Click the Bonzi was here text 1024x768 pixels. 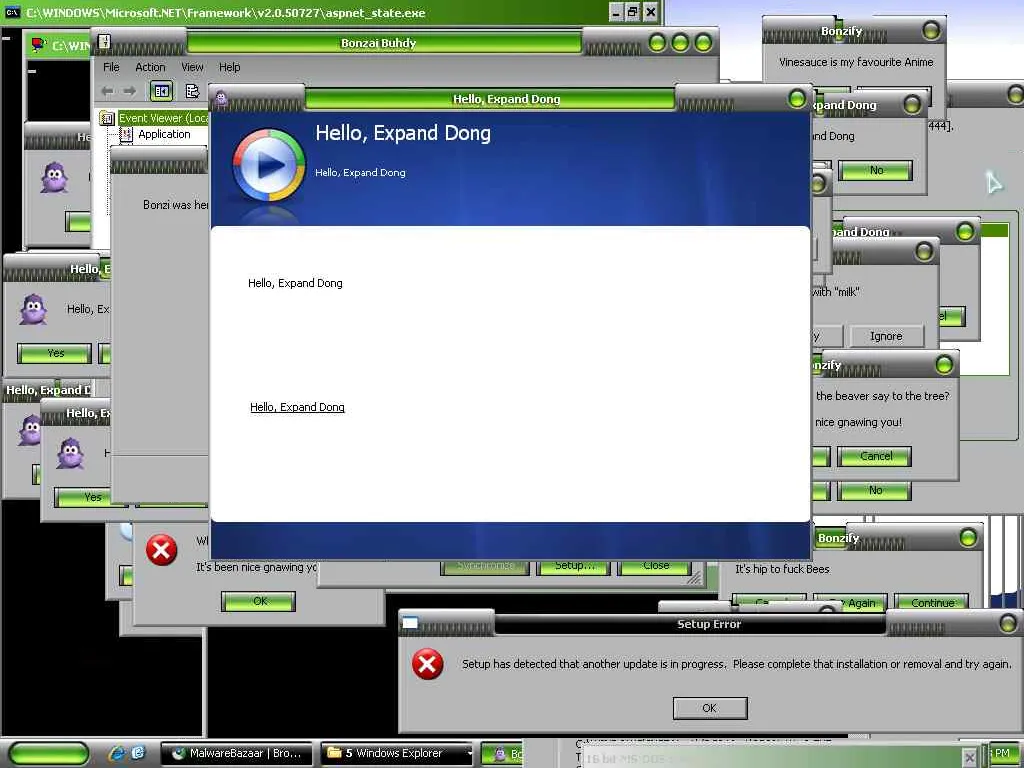(x=175, y=205)
